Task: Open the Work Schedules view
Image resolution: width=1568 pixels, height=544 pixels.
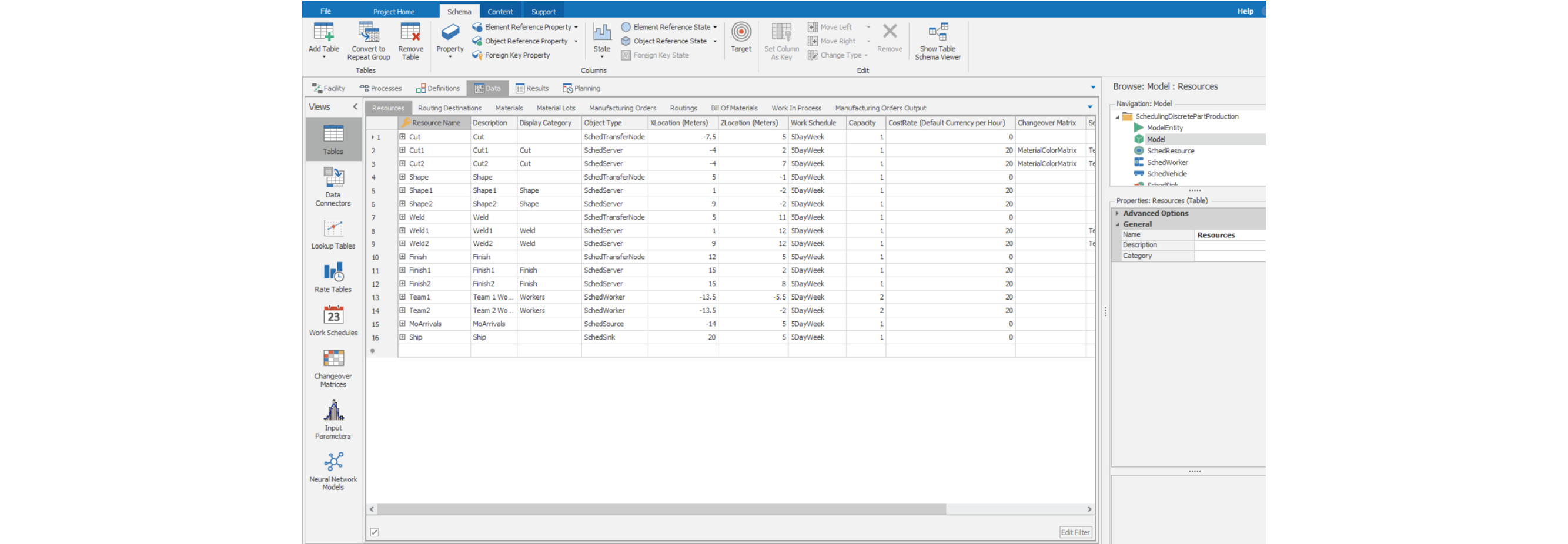Action: point(333,316)
